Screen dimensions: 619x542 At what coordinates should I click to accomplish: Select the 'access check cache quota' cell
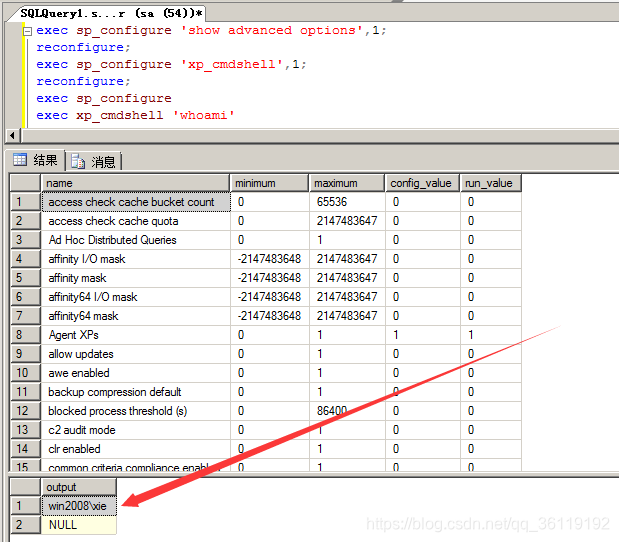point(136,221)
